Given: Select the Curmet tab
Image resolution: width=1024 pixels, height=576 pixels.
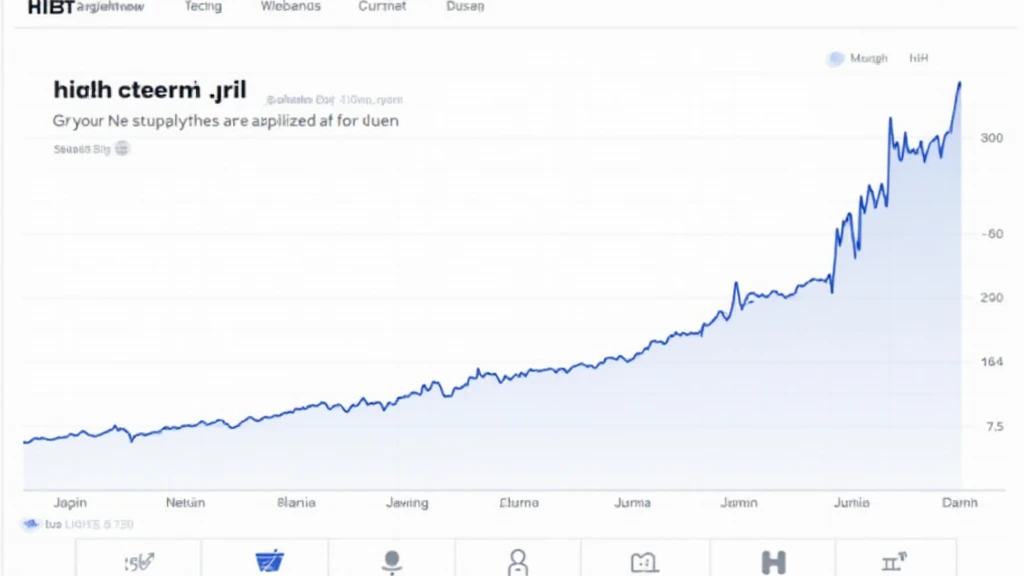Looking at the screenshot, I should tap(382, 7).
